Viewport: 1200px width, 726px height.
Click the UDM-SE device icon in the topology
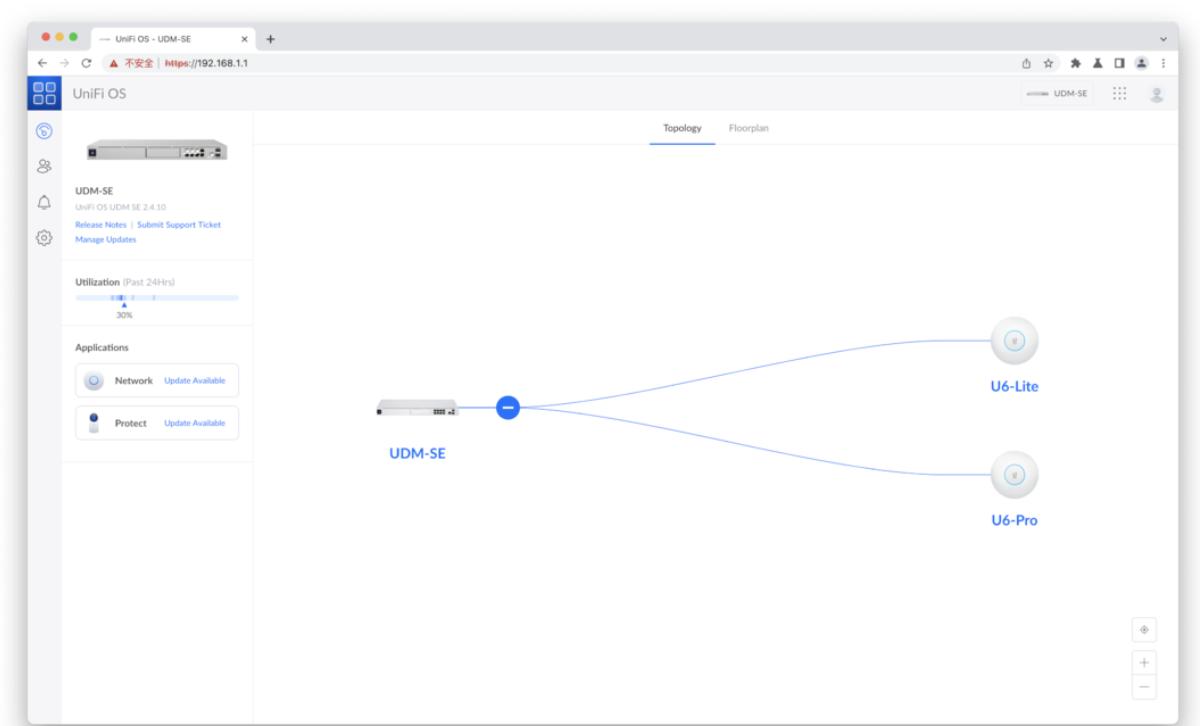pos(417,408)
